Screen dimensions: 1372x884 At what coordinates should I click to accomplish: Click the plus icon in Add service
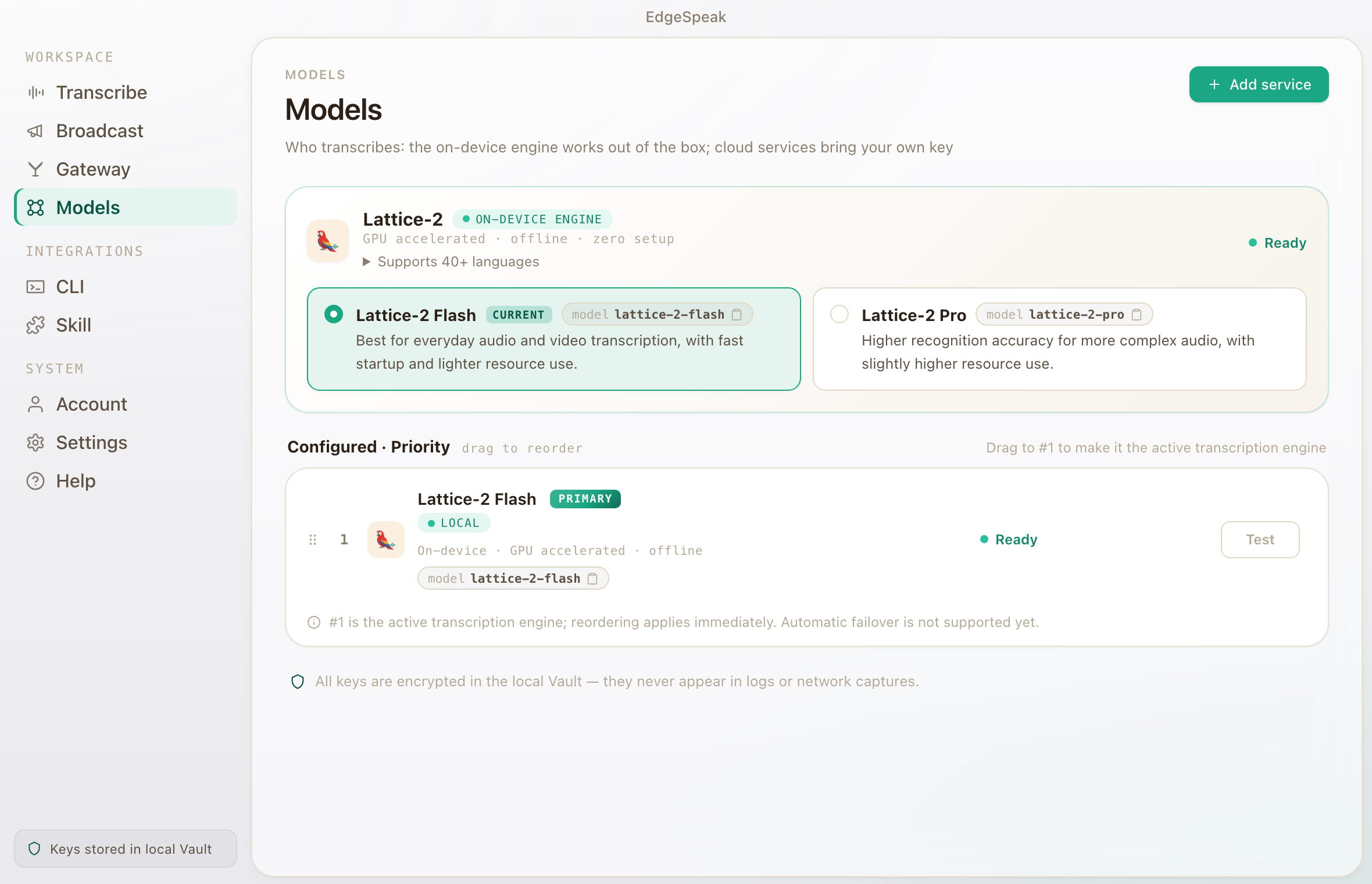(1214, 84)
